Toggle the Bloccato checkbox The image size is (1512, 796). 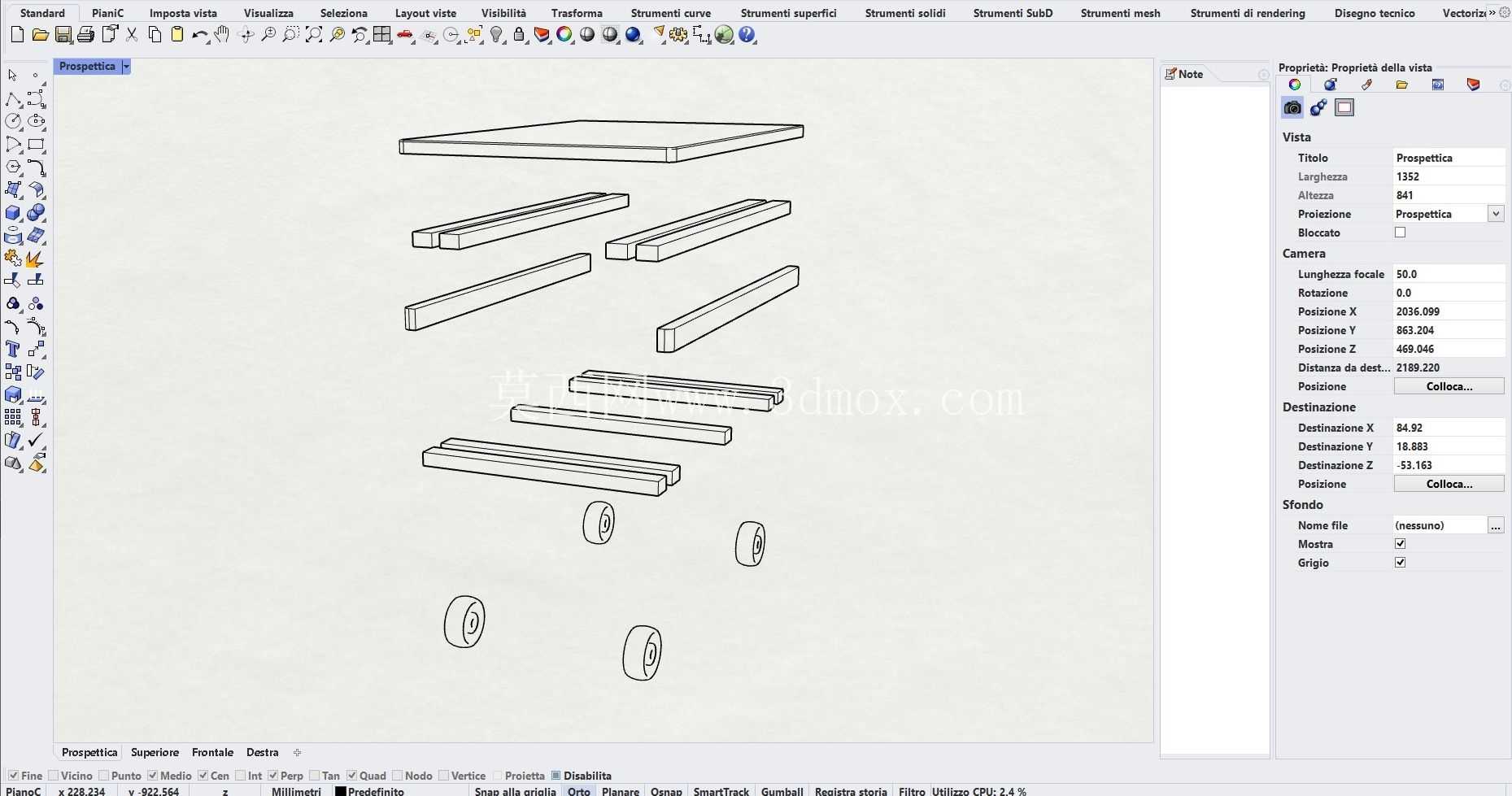pyautogui.click(x=1401, y=233)
